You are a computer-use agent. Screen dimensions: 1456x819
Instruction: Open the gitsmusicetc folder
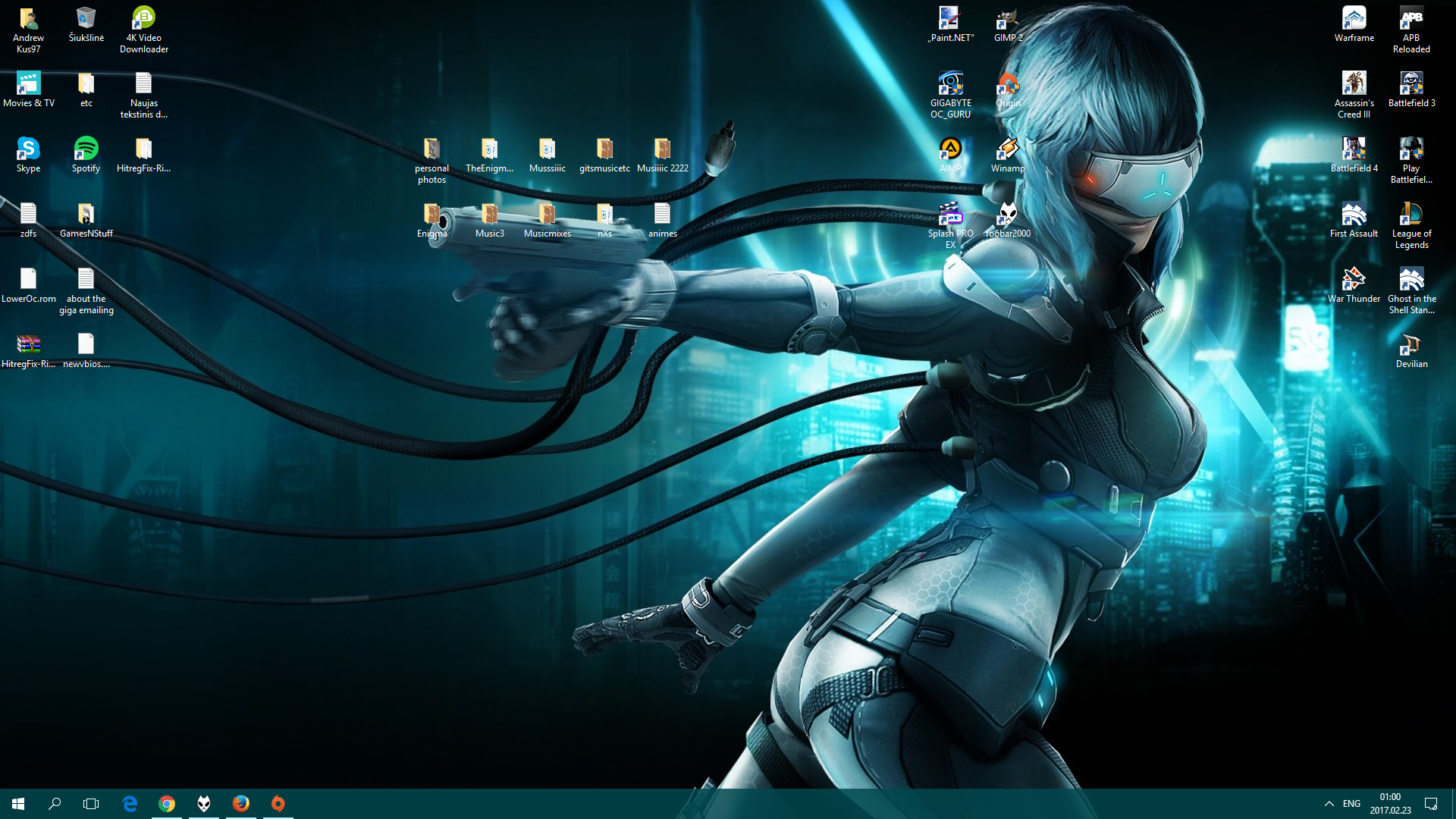(604, 155)
